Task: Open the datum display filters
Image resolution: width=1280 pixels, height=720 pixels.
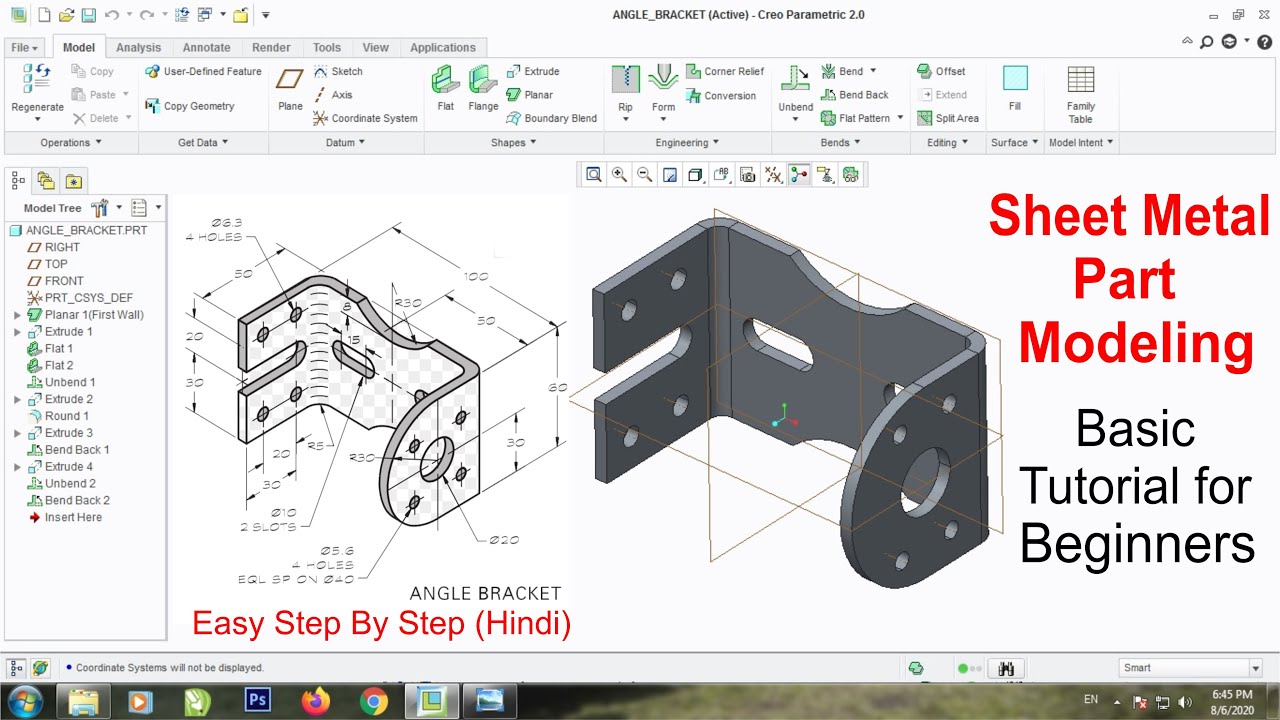Action: point(773,175)
